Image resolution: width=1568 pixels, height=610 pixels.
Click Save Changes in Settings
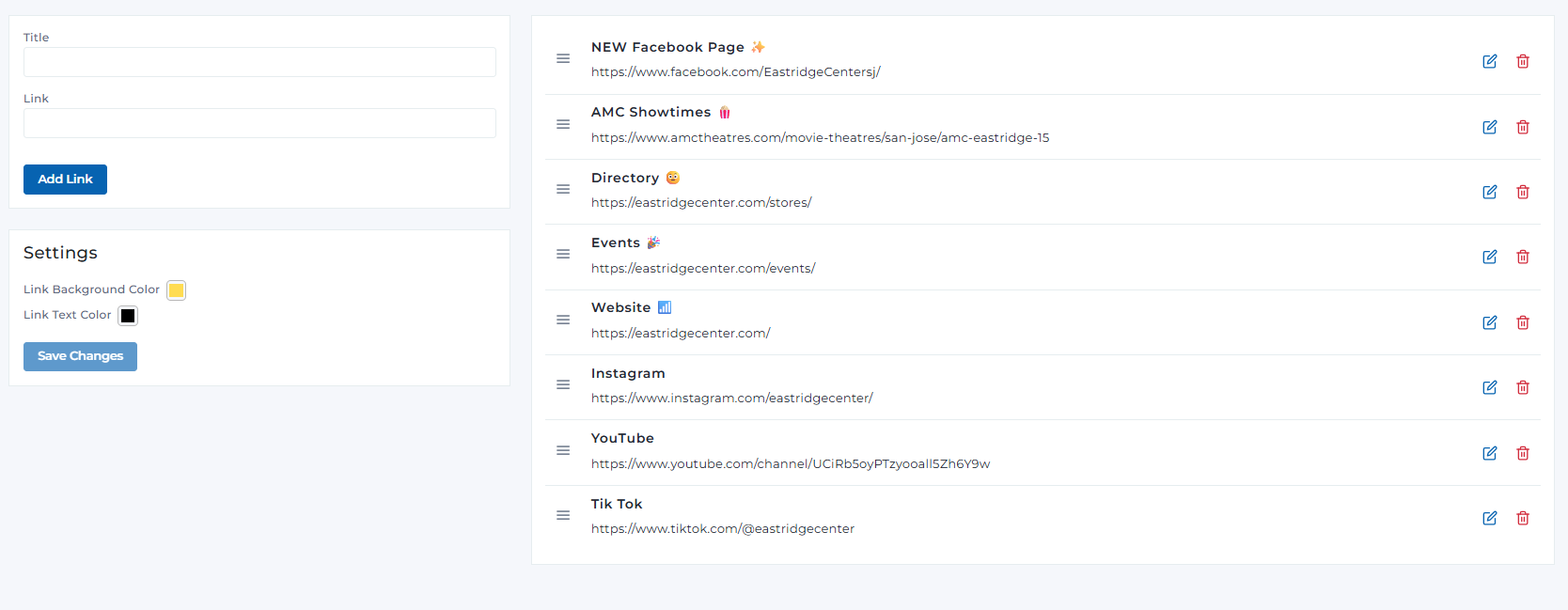[80, 356]
